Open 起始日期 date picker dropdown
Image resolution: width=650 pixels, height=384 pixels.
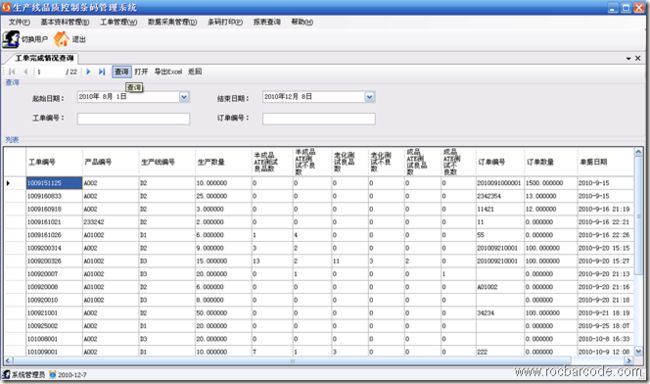(184, 97)
